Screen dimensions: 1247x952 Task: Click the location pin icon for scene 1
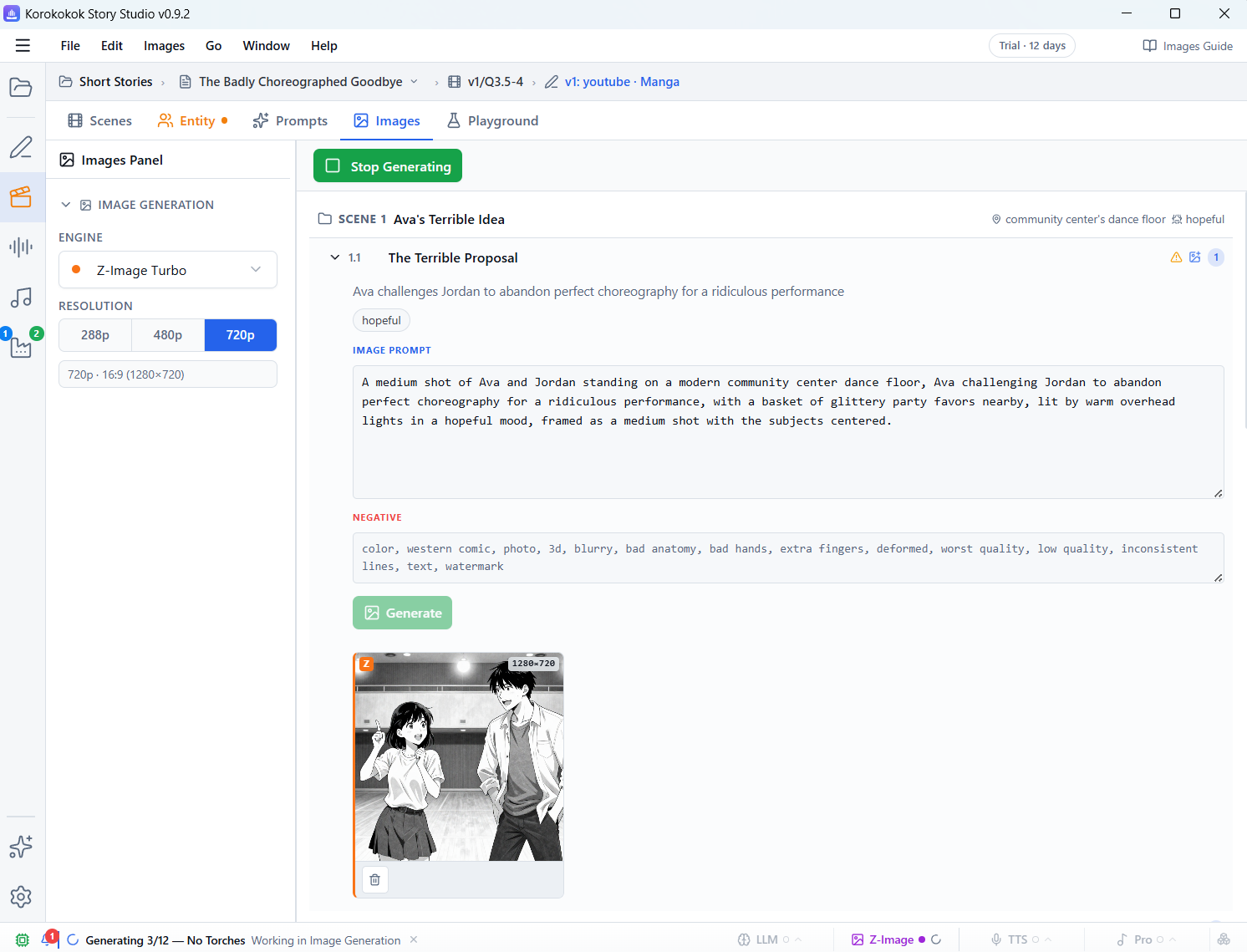pyautogui.click(x=996, y=220)
